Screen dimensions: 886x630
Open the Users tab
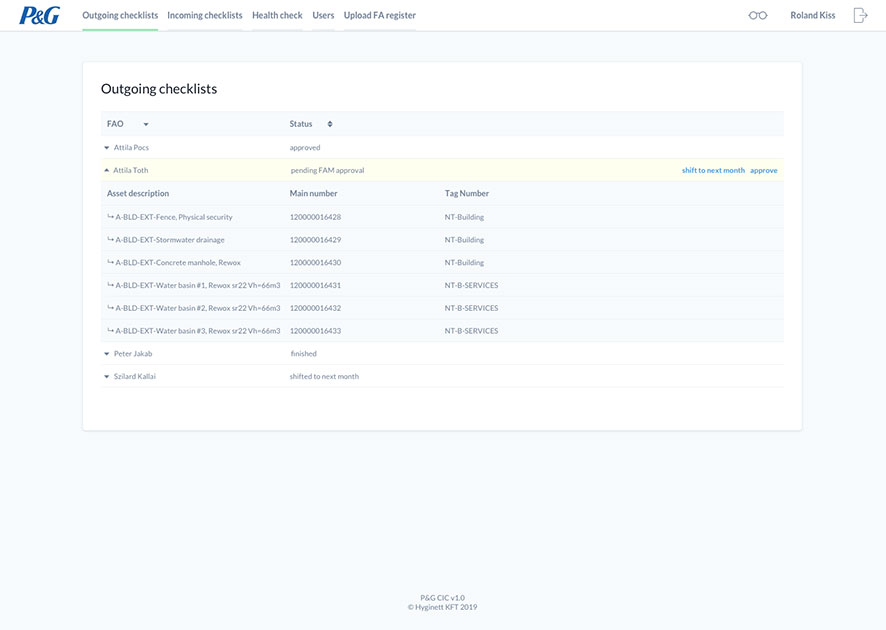323,15
